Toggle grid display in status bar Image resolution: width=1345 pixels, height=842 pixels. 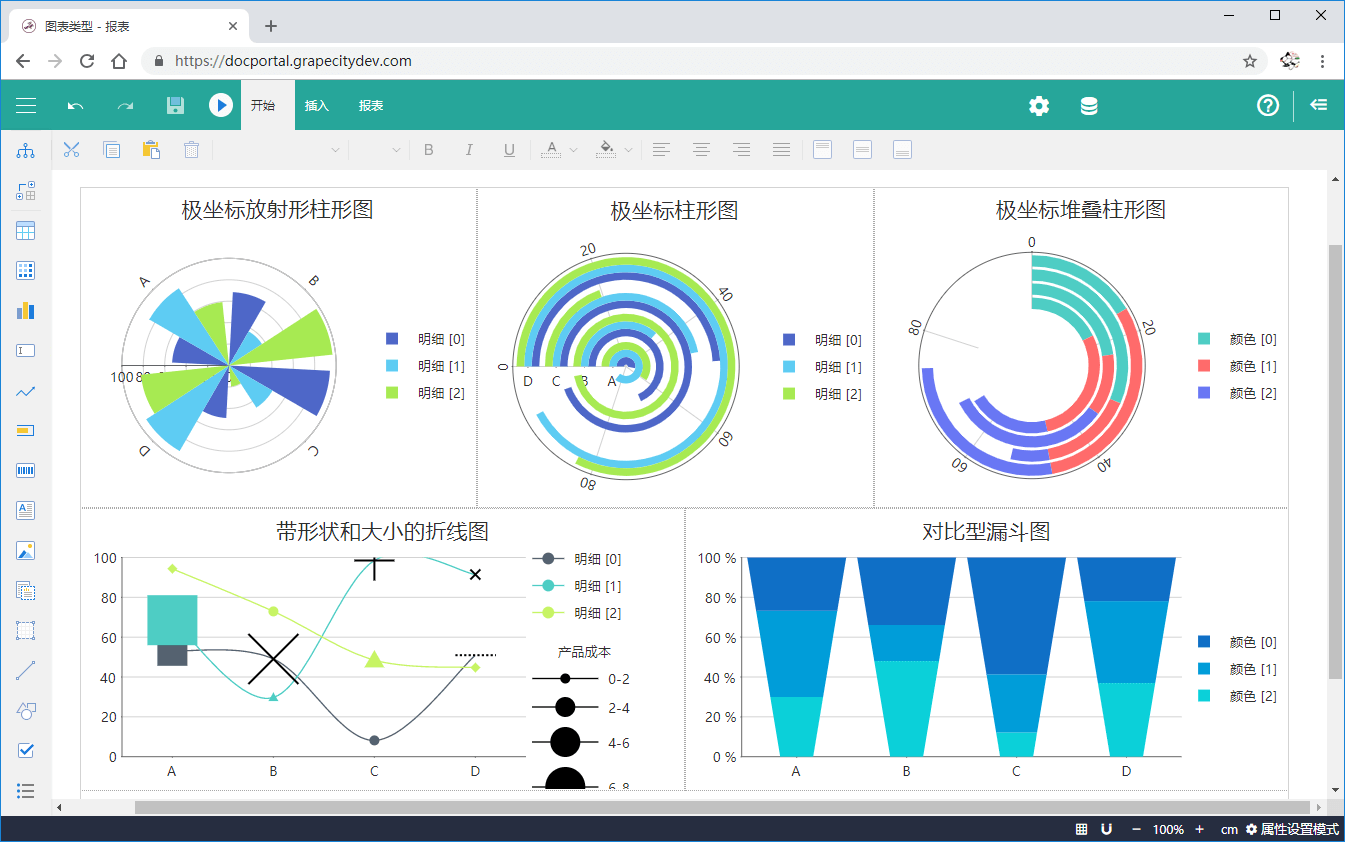(x=1082, y=829)
